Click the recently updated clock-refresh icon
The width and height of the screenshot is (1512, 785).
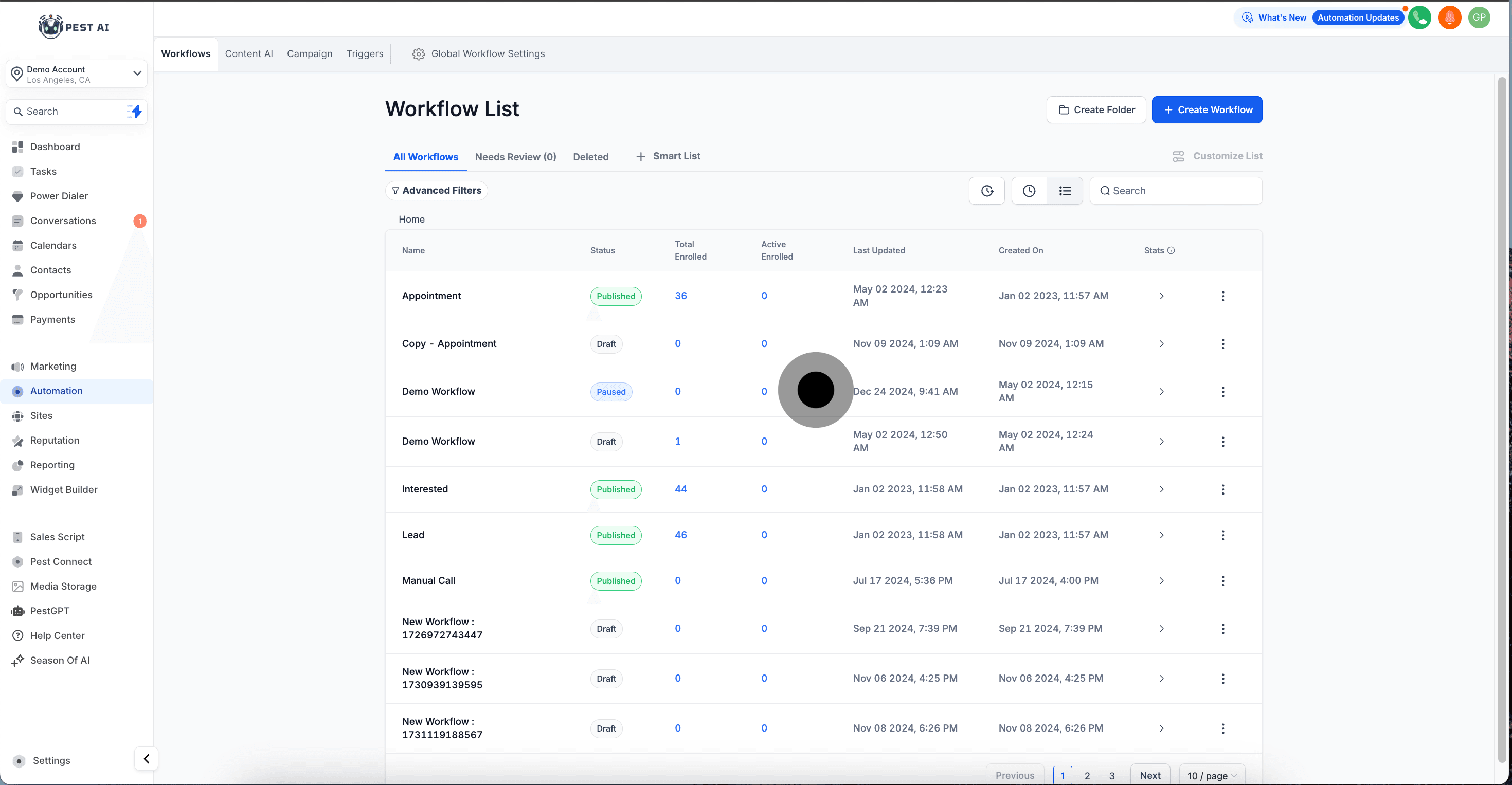point(987,191)
